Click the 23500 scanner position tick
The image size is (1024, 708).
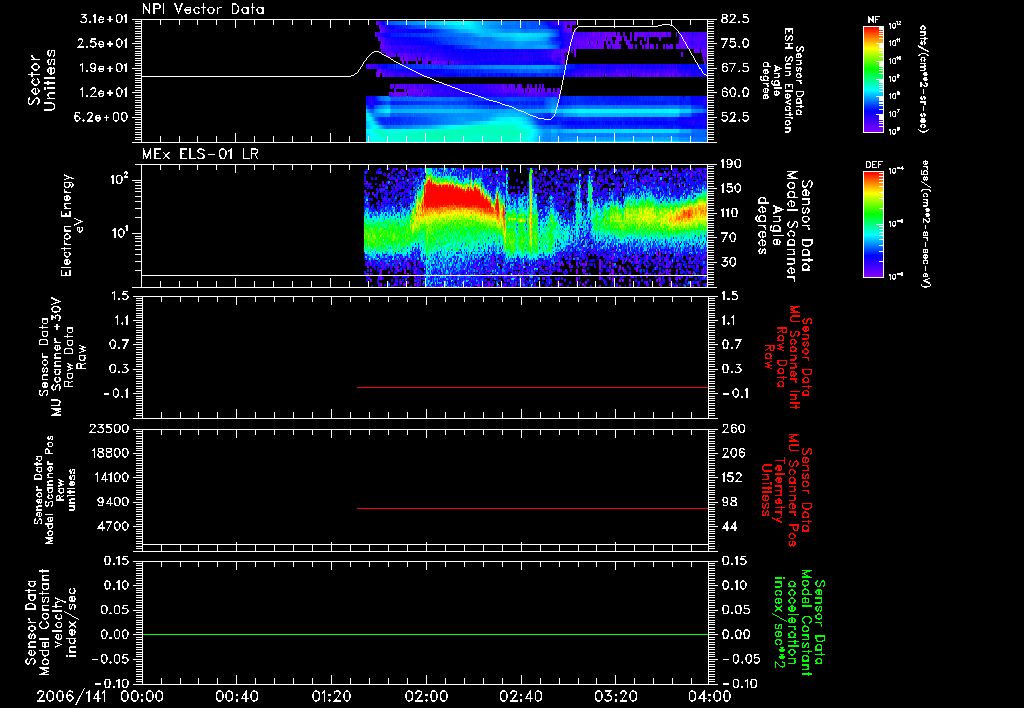click(x=109, y=428)
